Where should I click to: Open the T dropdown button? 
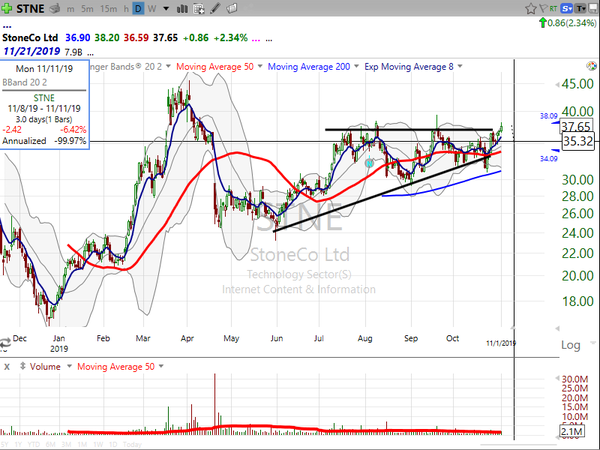click(x=581, y=8)
